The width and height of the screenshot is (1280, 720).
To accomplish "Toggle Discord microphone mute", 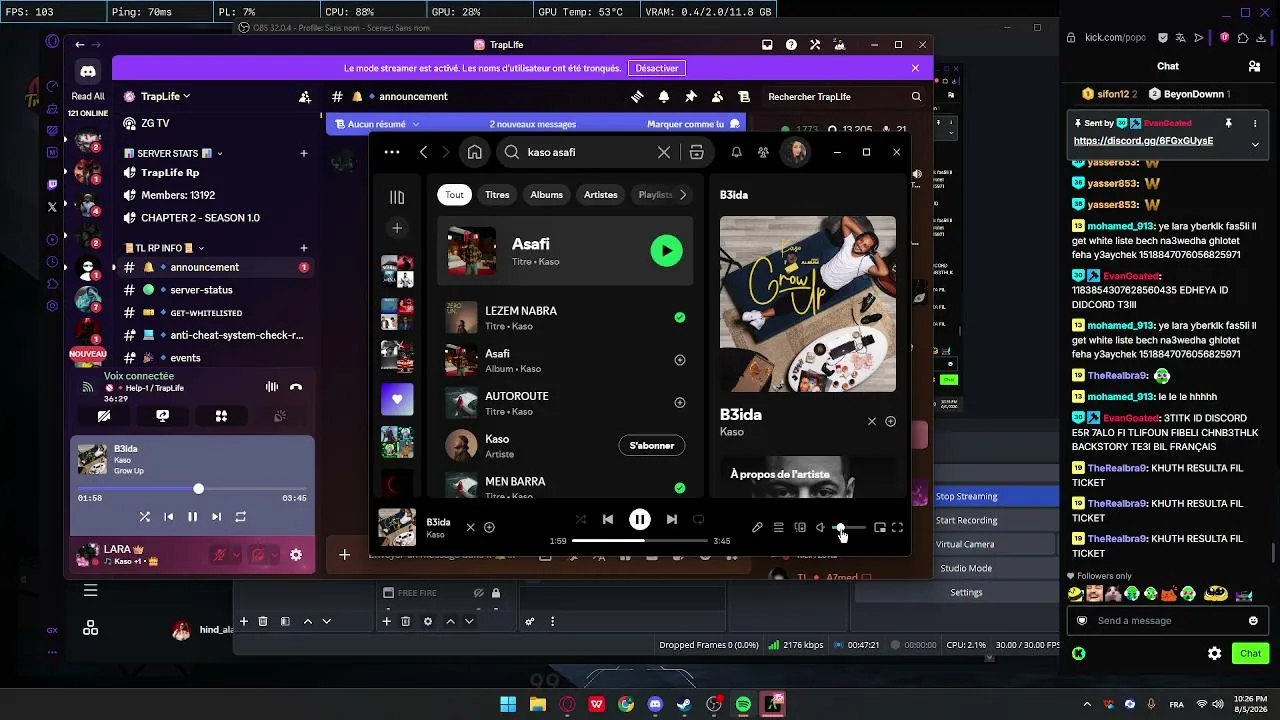I will (x=219, y=555).
